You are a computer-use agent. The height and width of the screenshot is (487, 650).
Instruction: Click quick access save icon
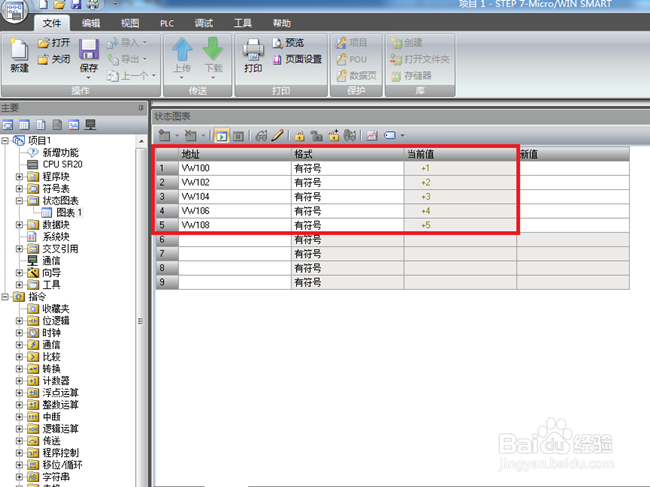tap(76, 5)
